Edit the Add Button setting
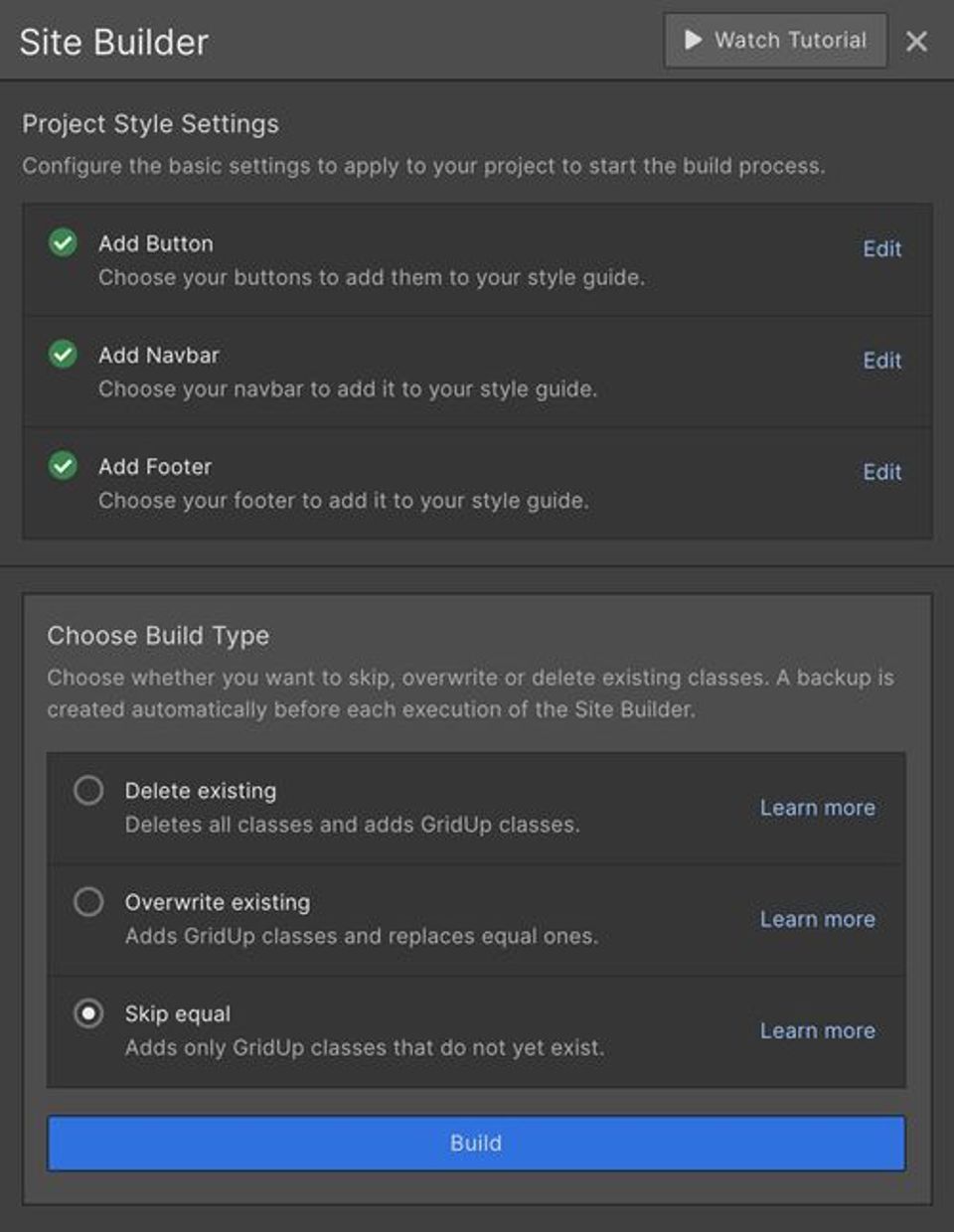Screen dimensions: 954x1232 [x=881, y=248]
